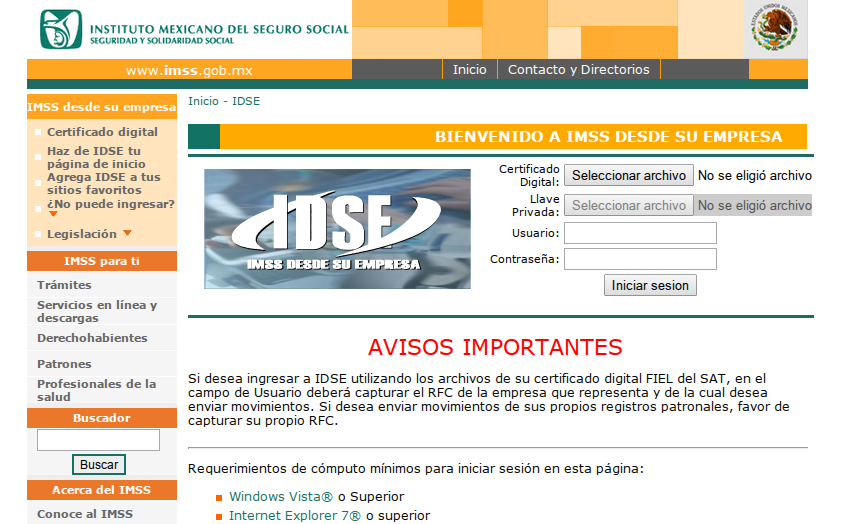
Task: Click the Acerca del IMSS header
Action: coord(102,490)
